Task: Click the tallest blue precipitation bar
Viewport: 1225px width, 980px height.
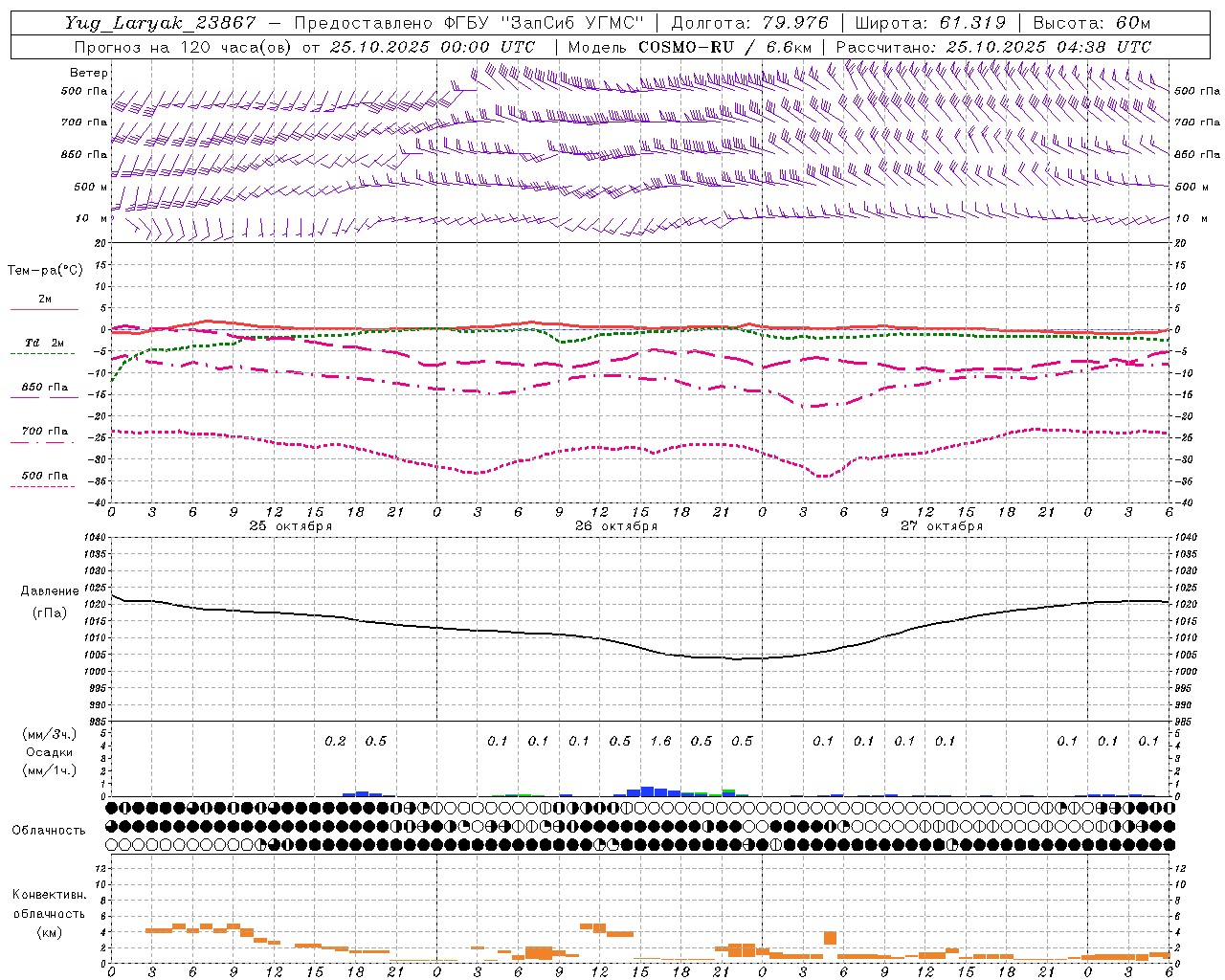Action: 648,791
